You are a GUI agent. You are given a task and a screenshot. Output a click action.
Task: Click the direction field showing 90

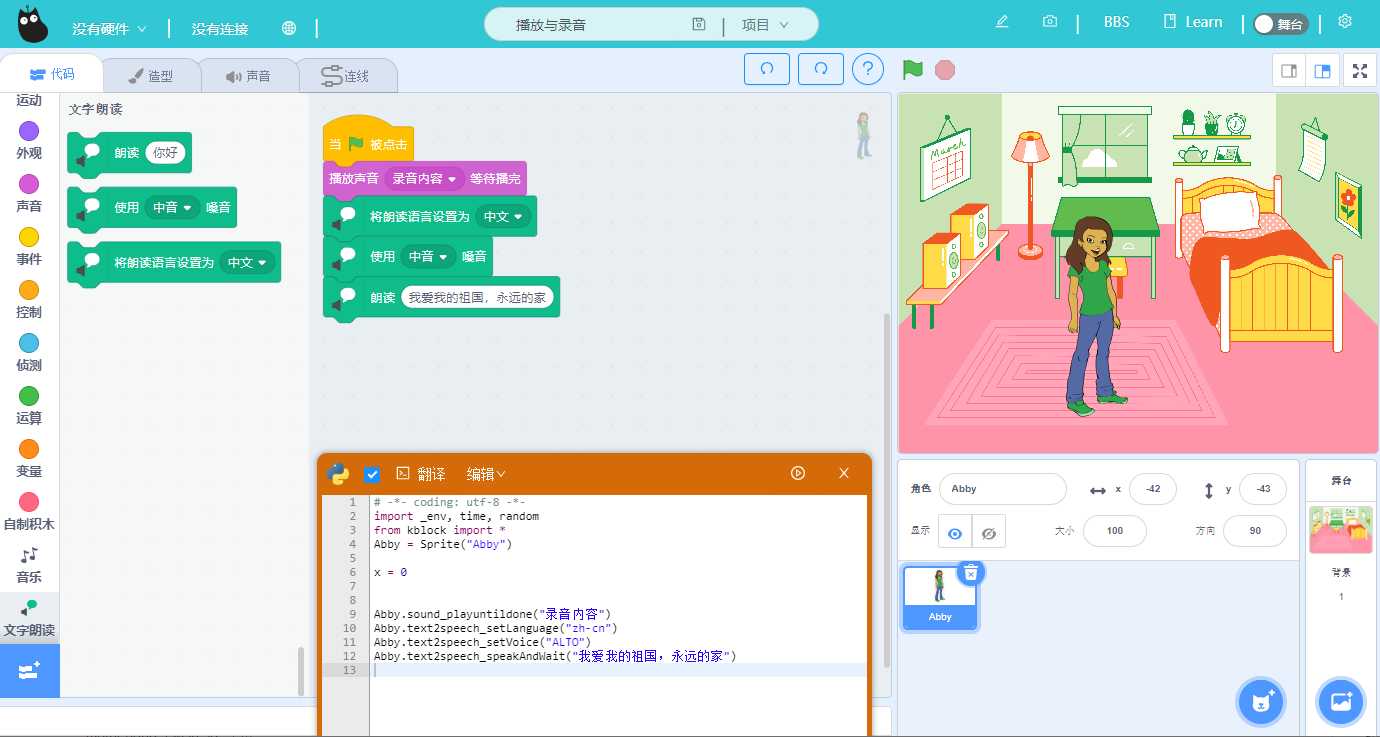[1255, 531]
